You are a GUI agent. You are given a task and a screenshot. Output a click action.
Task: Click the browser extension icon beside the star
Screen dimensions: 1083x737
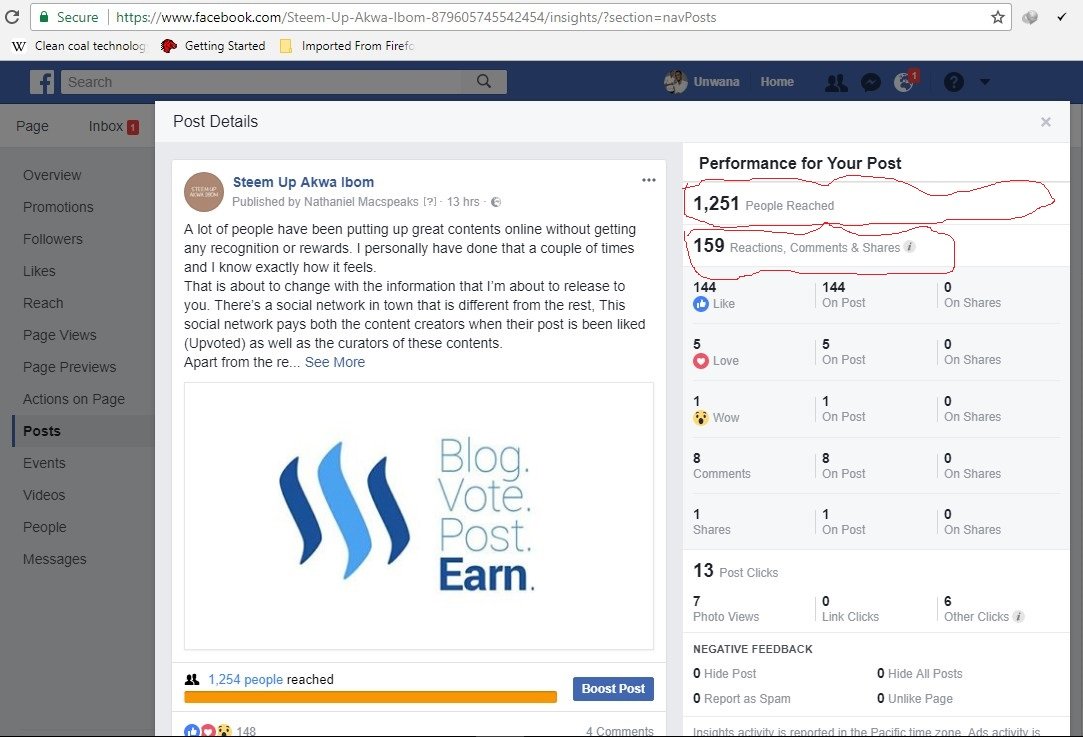(1030, 17)
